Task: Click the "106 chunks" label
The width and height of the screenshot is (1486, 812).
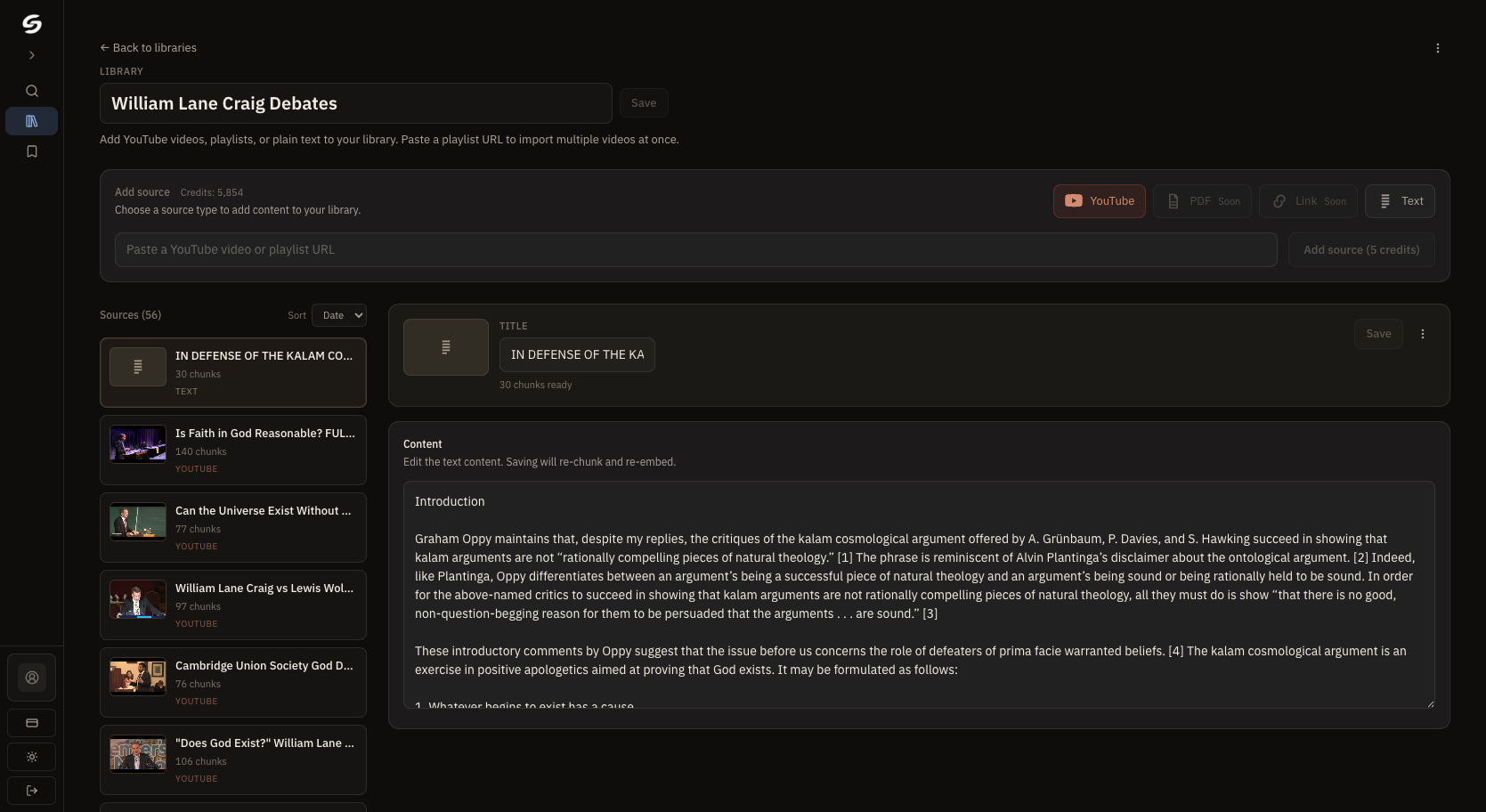Action: pos(201,761)
